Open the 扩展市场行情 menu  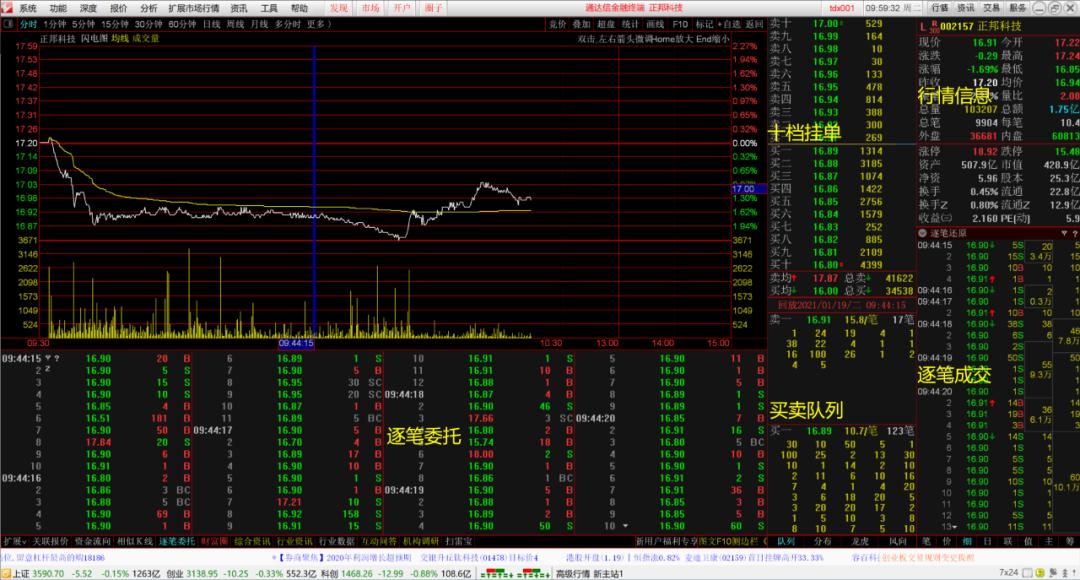click(194, 8)
